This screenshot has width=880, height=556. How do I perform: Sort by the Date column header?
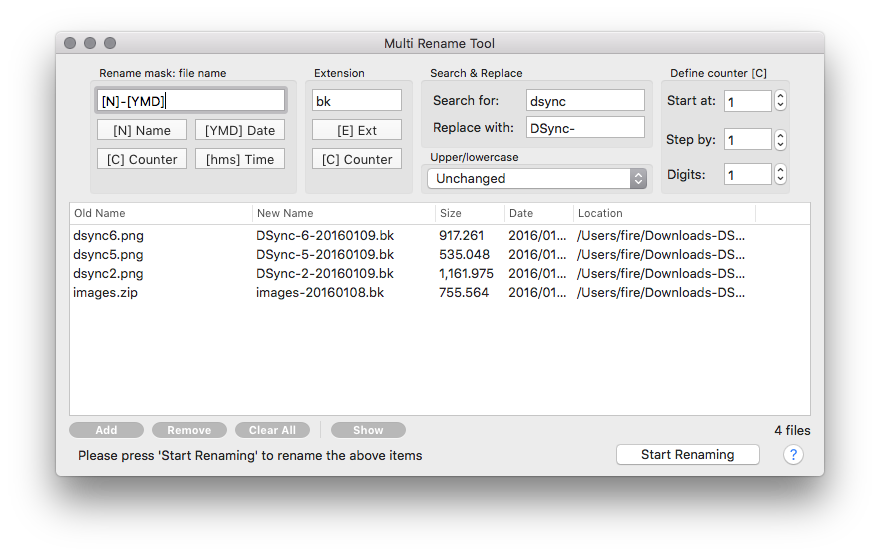click(539, 213)
